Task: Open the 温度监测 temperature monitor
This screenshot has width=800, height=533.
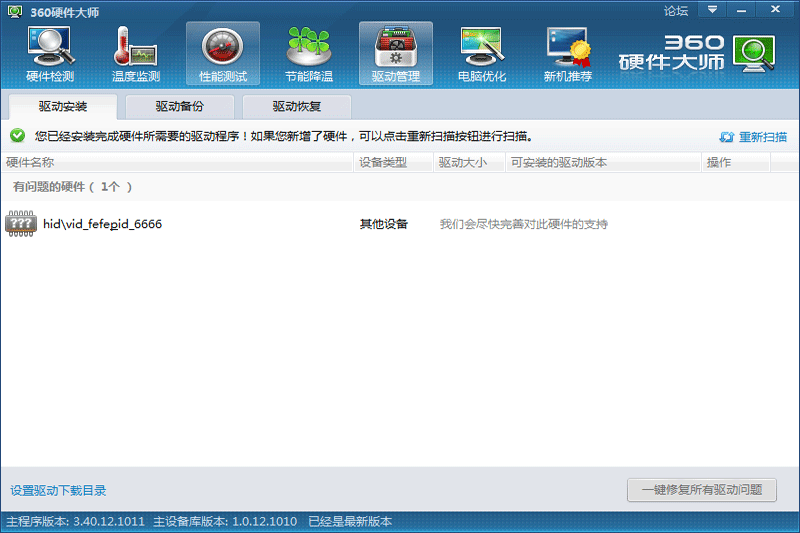Action: click(x=135, y=53)
